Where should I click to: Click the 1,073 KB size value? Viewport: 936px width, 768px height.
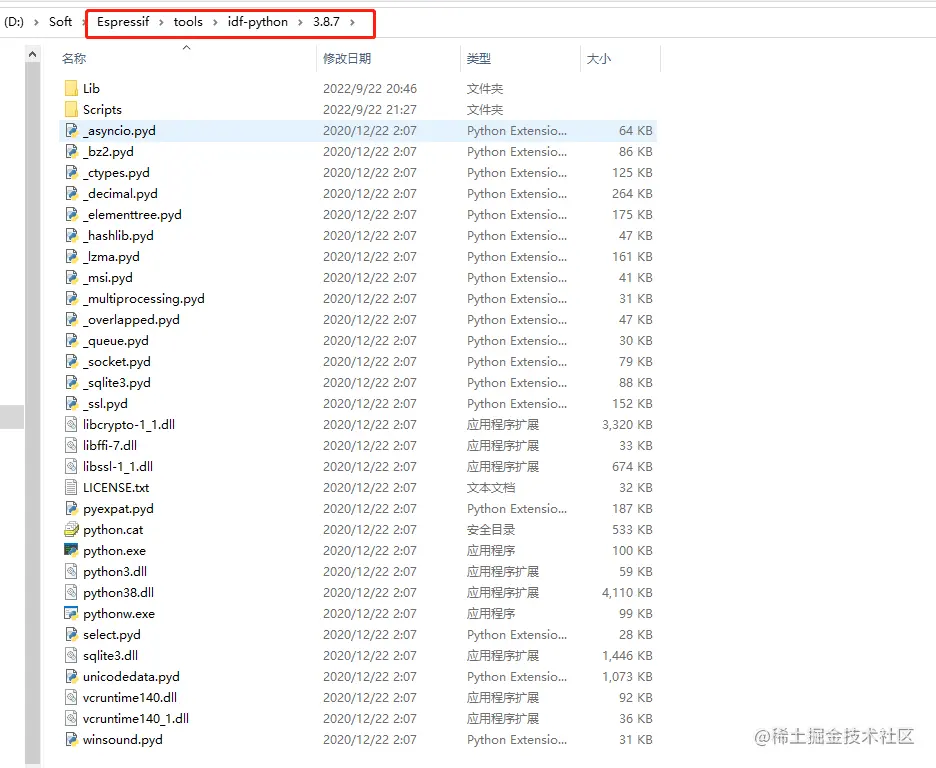point(627,676)
